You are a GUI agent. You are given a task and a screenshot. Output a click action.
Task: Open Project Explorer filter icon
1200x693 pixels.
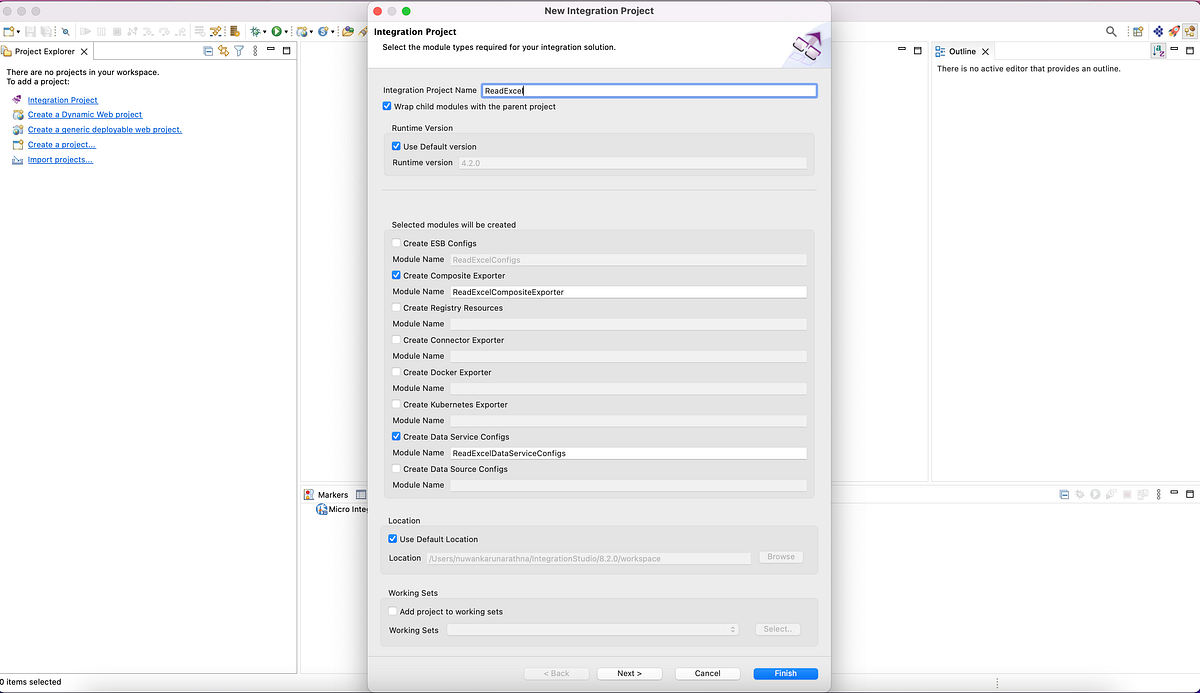coord(239,51)
